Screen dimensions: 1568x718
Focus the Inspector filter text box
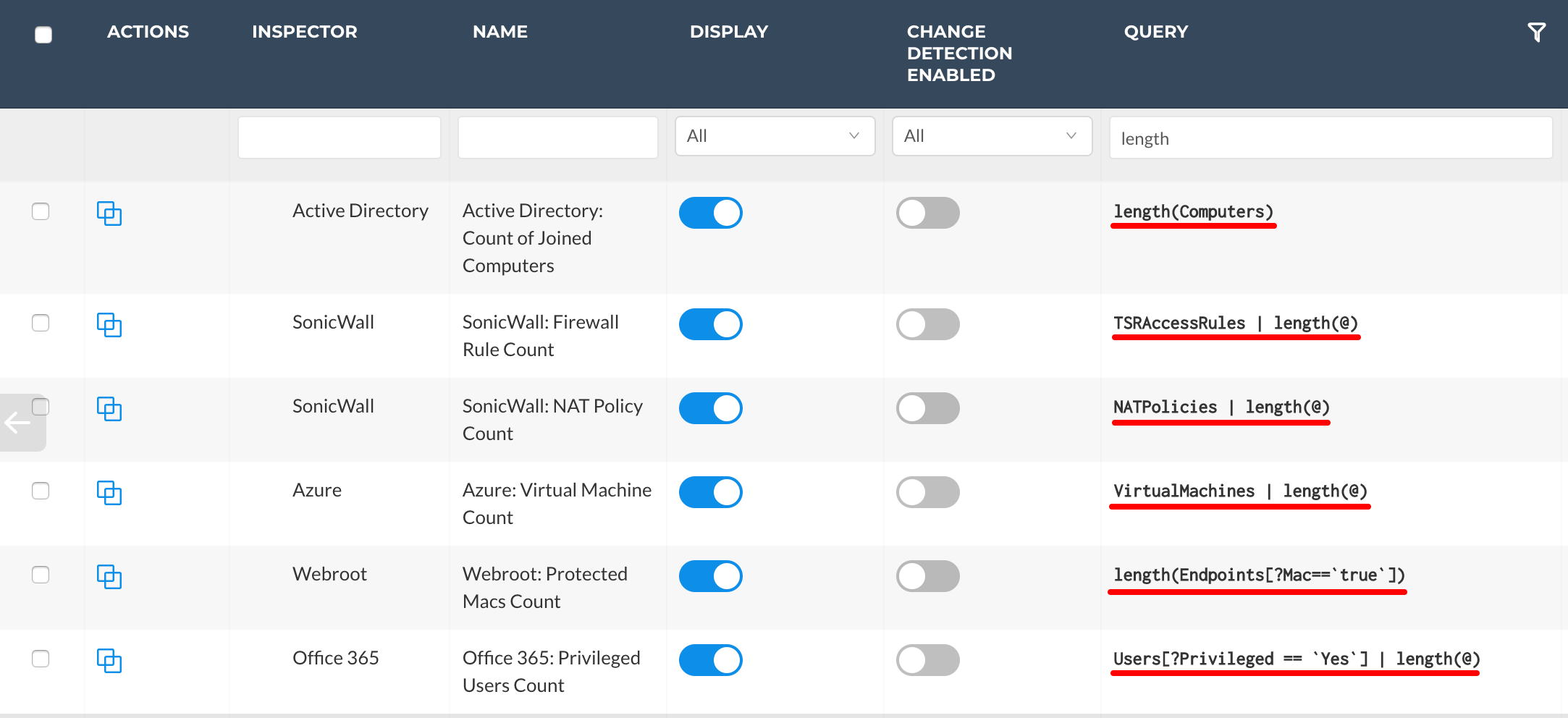point(340,138)
